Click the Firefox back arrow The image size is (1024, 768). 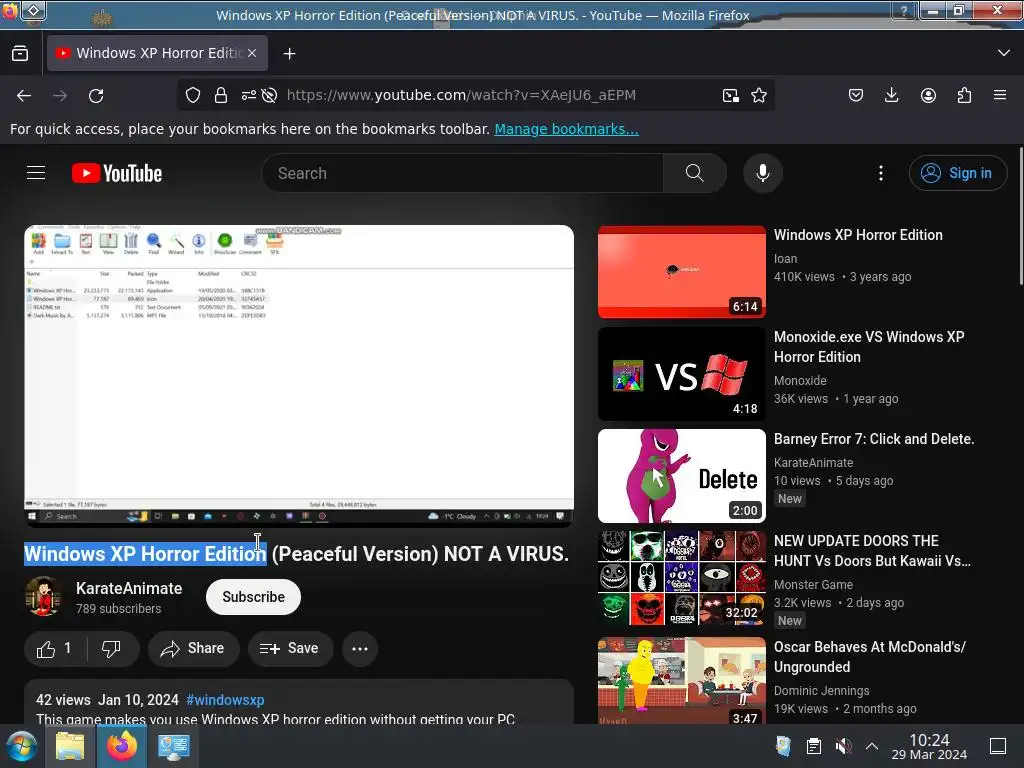point(24,96)
